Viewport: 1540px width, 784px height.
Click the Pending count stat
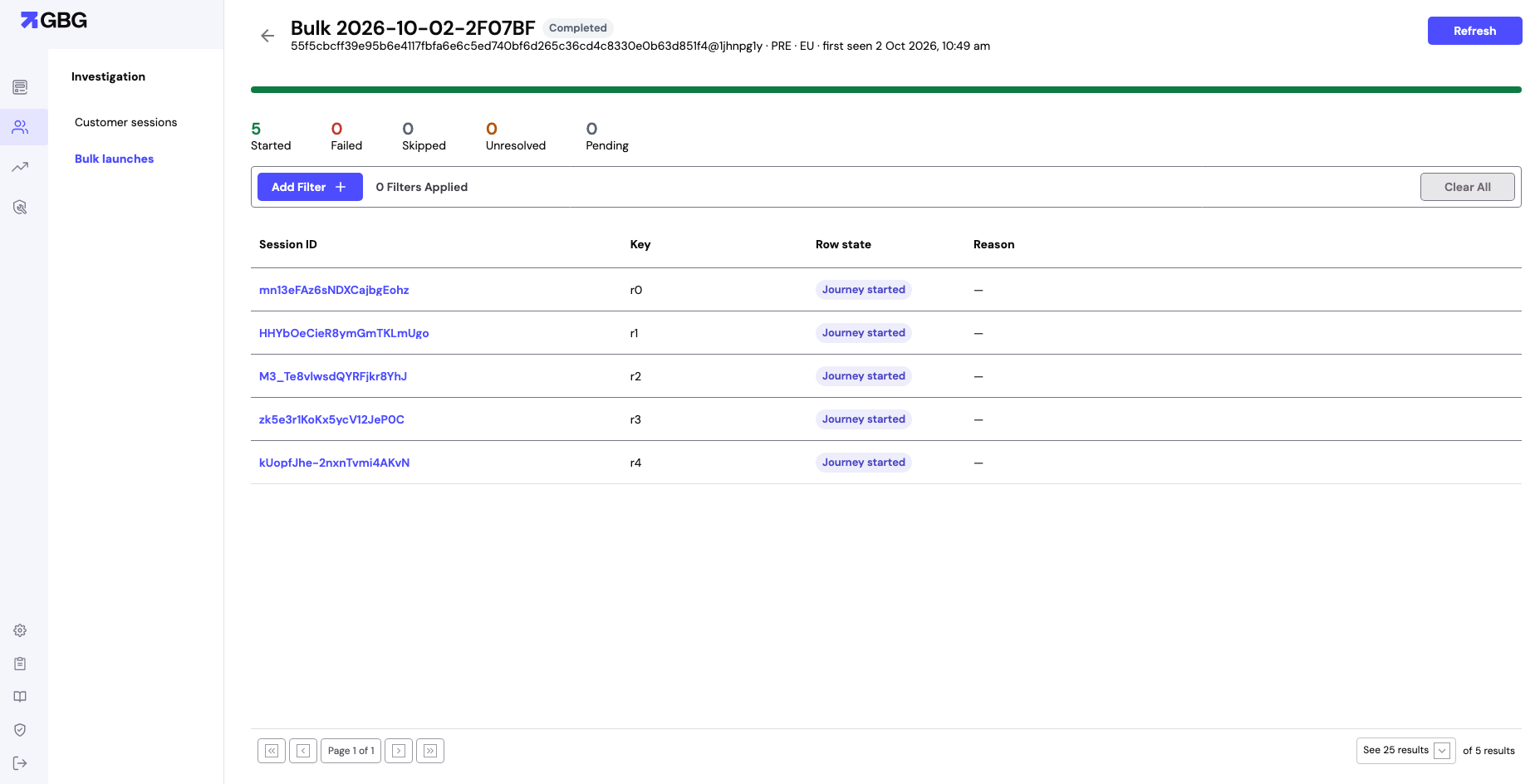tap(607, 136)
